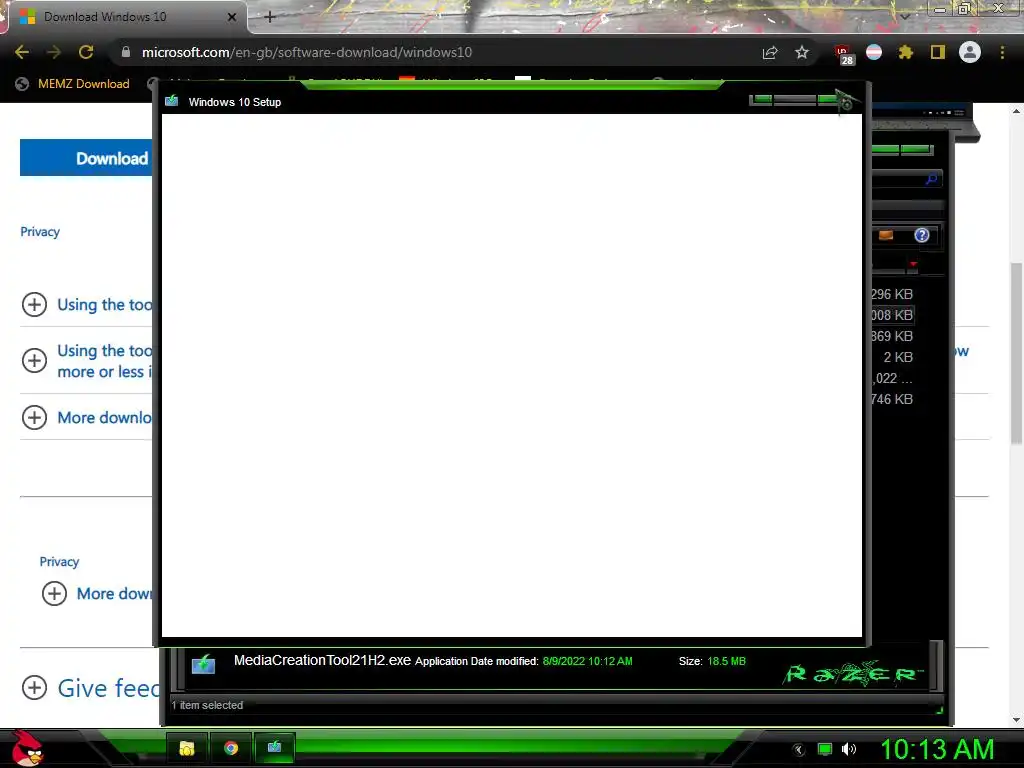Open the uBlock extension showing 28
Image resolution: width=1024 pixels, height=768 pixels.
(844, 54)
